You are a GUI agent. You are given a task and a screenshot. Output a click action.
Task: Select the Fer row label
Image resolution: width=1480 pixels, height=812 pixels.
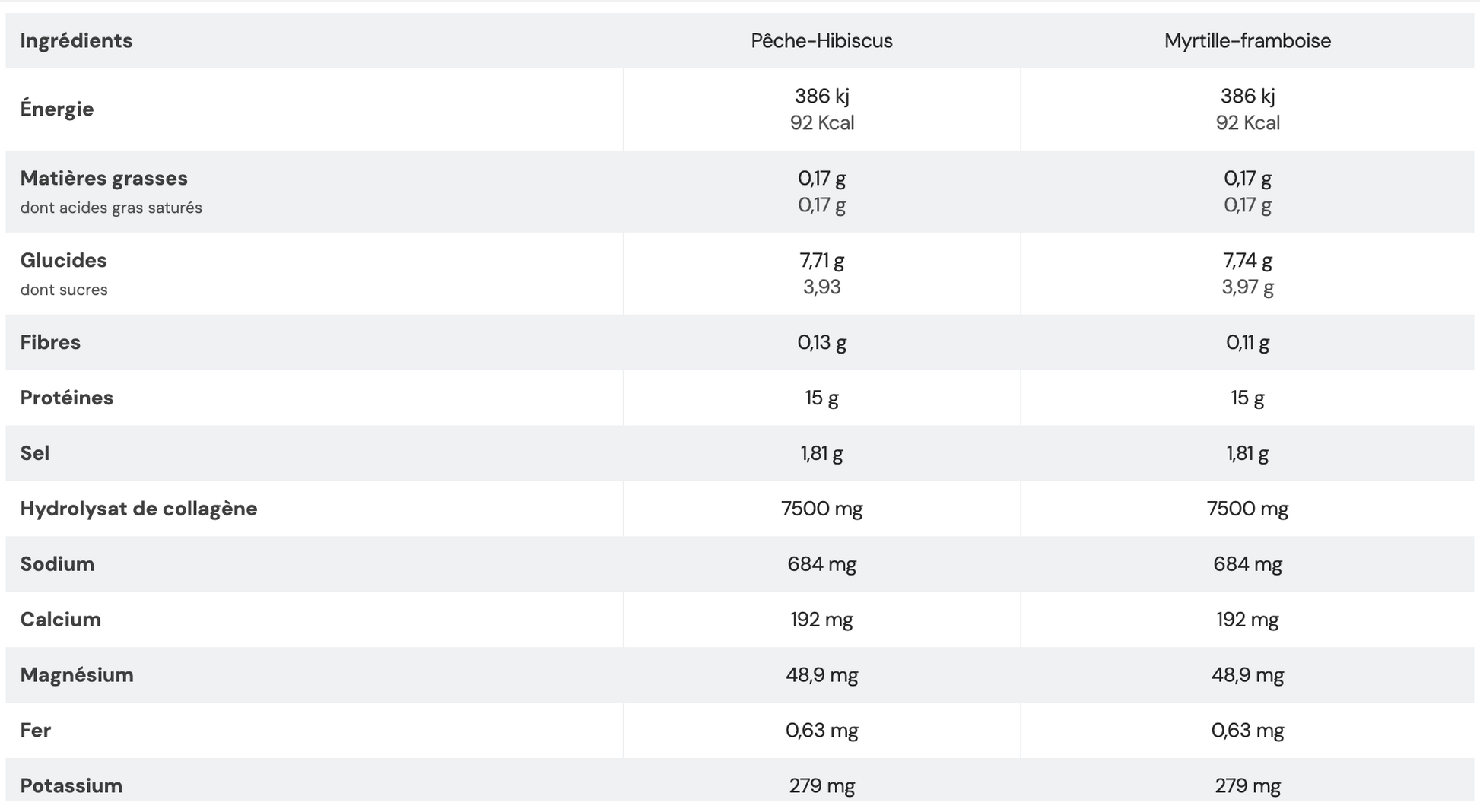click(35, 731)
